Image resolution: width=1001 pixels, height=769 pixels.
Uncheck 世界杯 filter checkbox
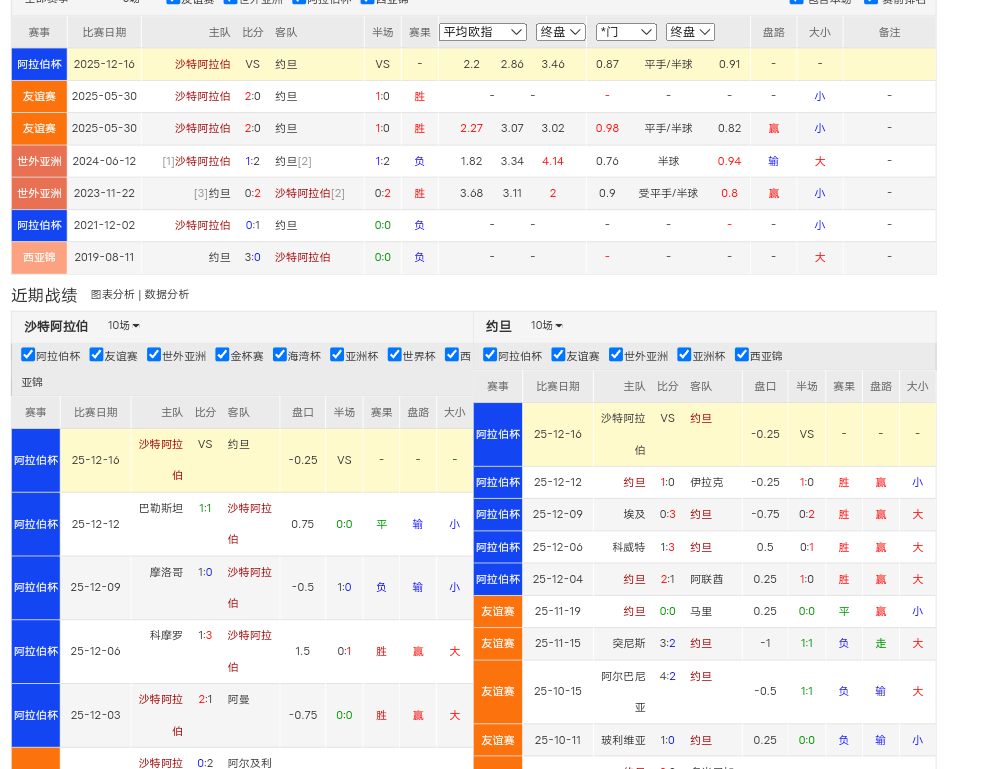click(x=394, y=355)
